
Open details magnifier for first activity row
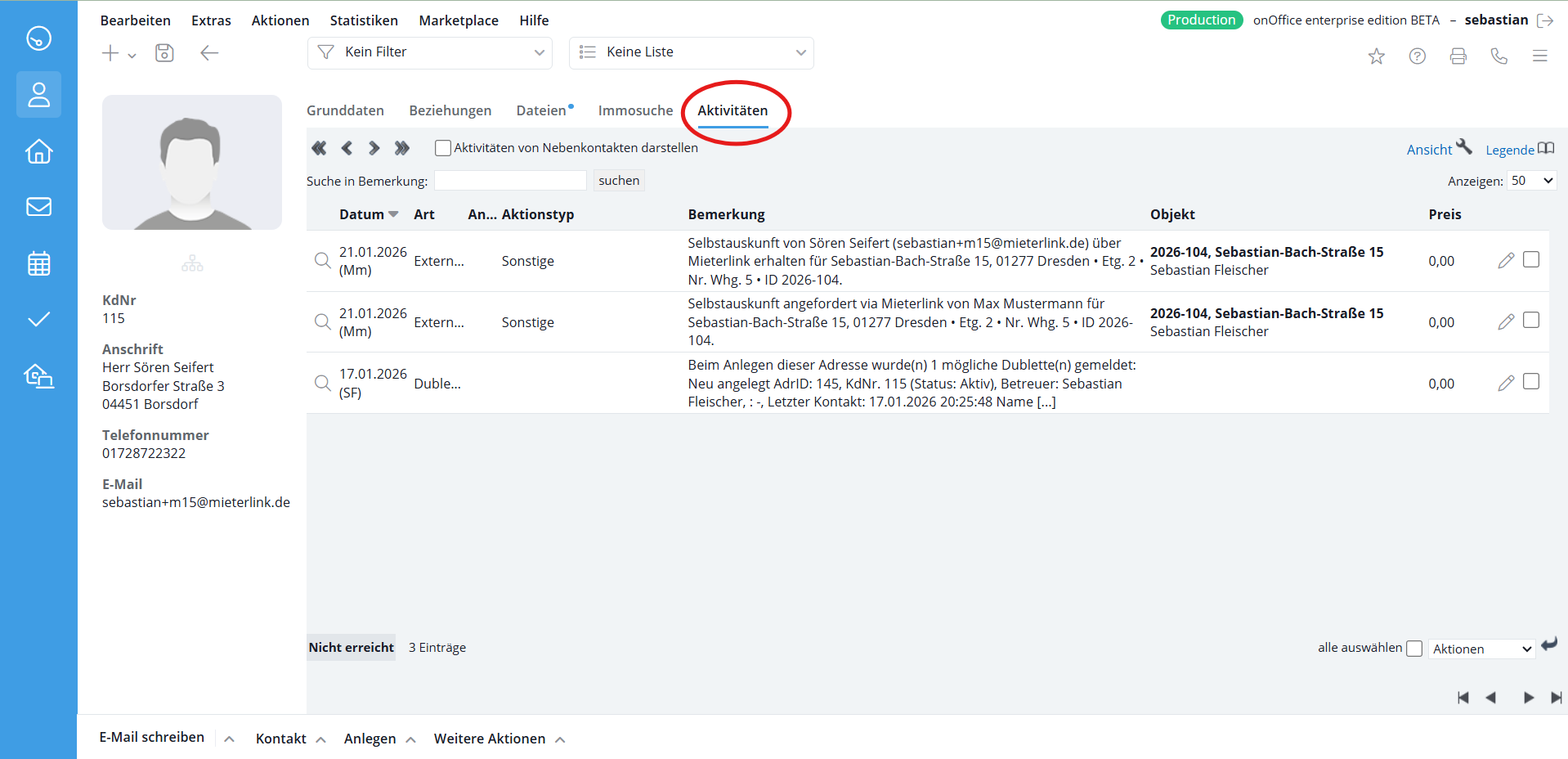pos(323,261)
